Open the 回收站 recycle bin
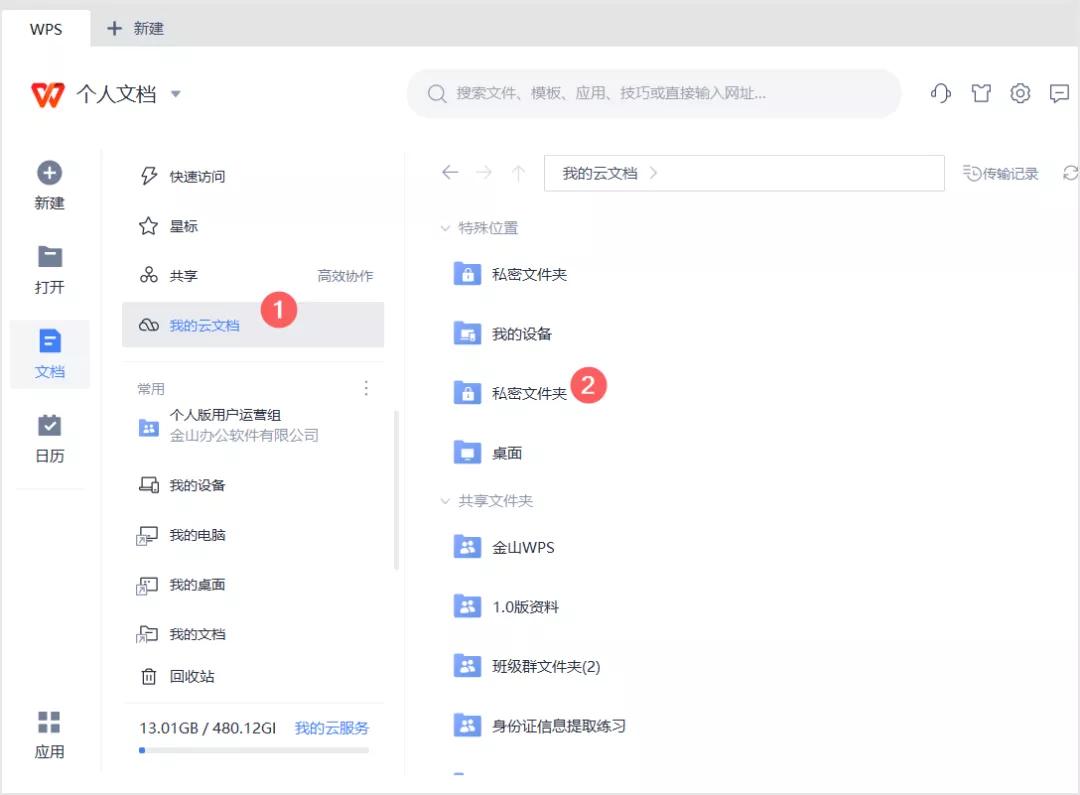 click(193, 676)
